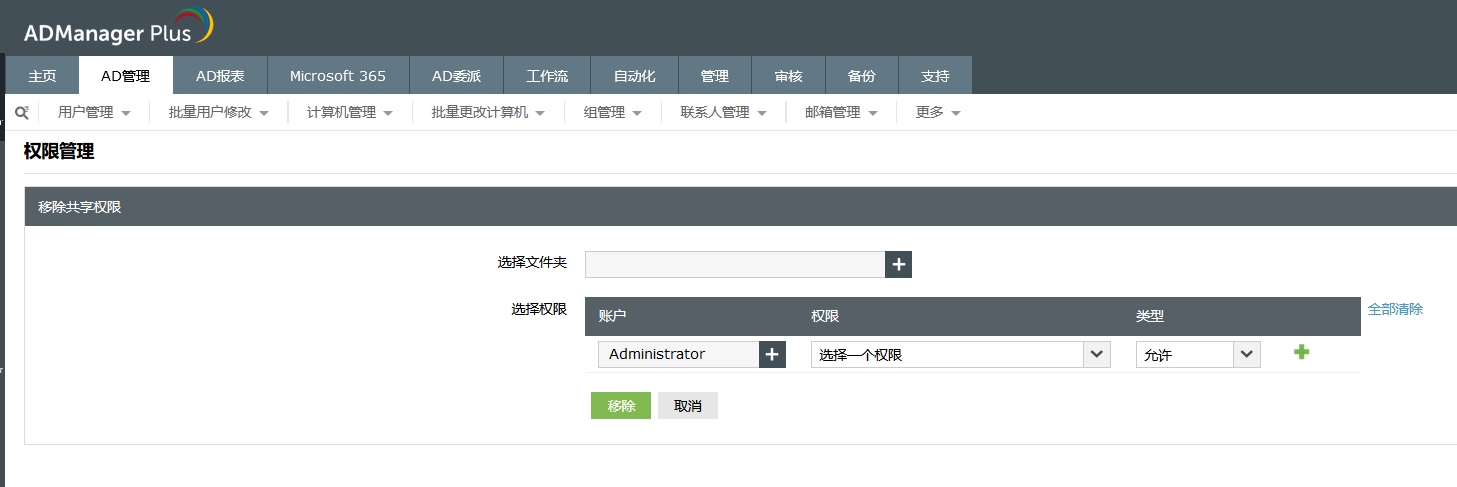Click plus button beside Administrator account
The height and width of the screenshot is (487, 1457).
click(772, 354)
